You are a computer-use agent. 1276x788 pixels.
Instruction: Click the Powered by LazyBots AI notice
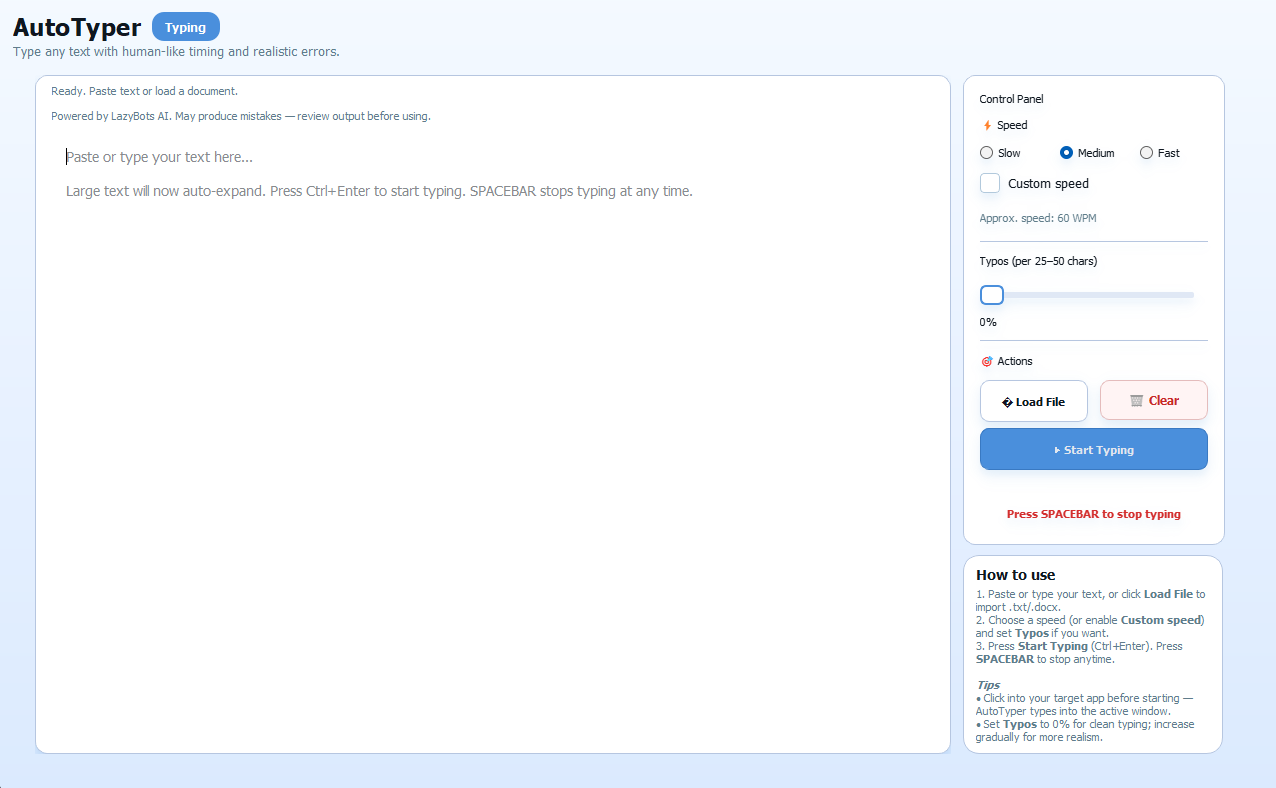tap(240, 116)
